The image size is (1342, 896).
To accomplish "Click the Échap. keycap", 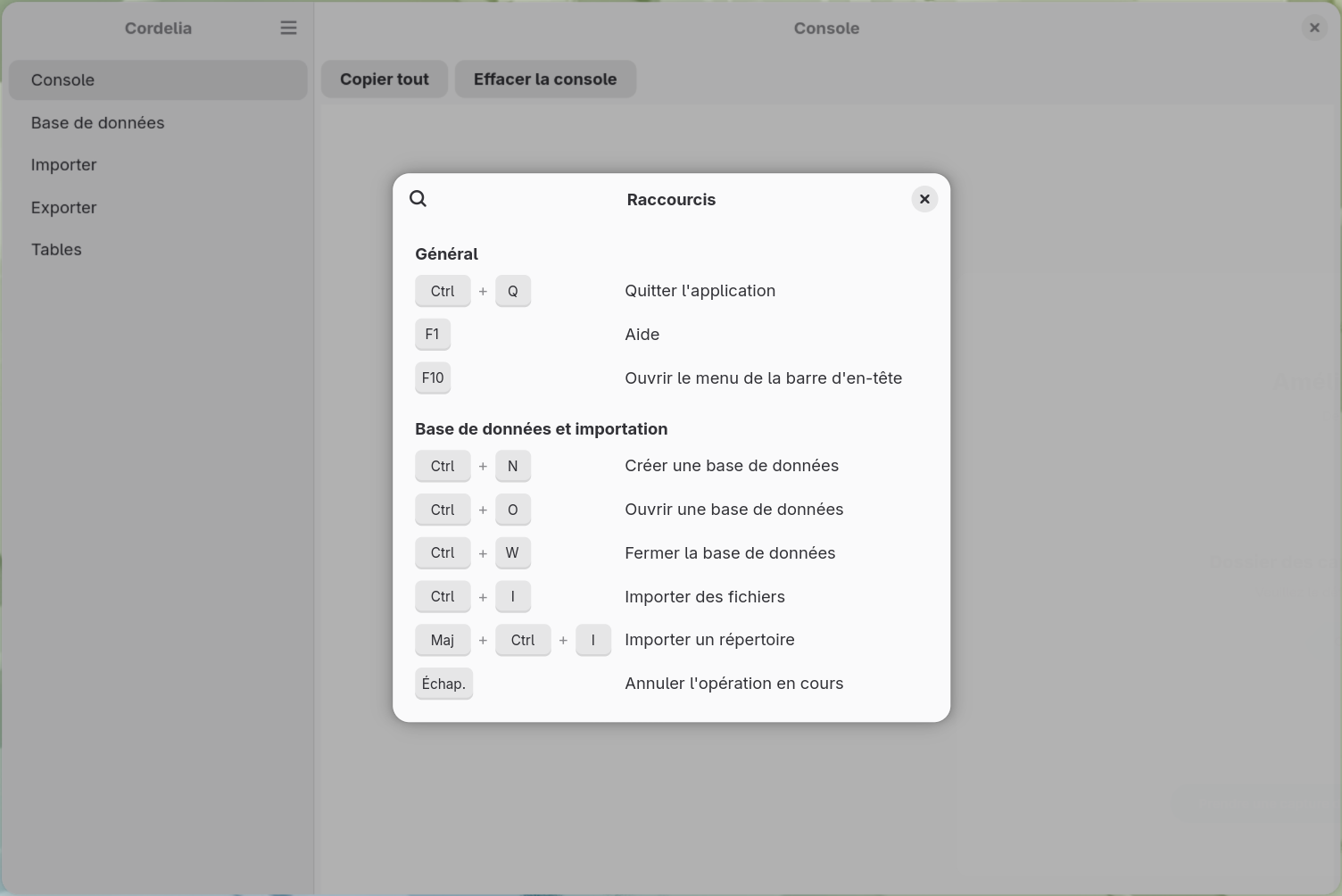I will (x=443, y=684).
